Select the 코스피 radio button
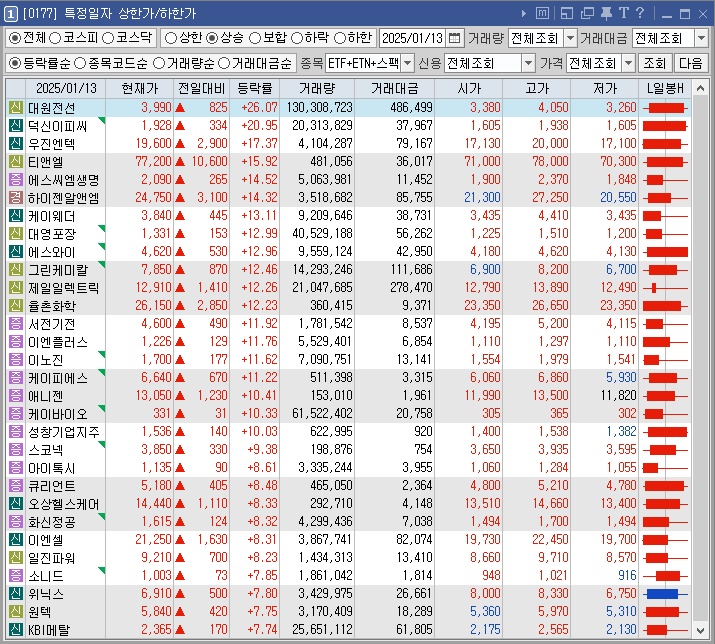The height and width of the screenshot is (644, 715). [55, 38]
